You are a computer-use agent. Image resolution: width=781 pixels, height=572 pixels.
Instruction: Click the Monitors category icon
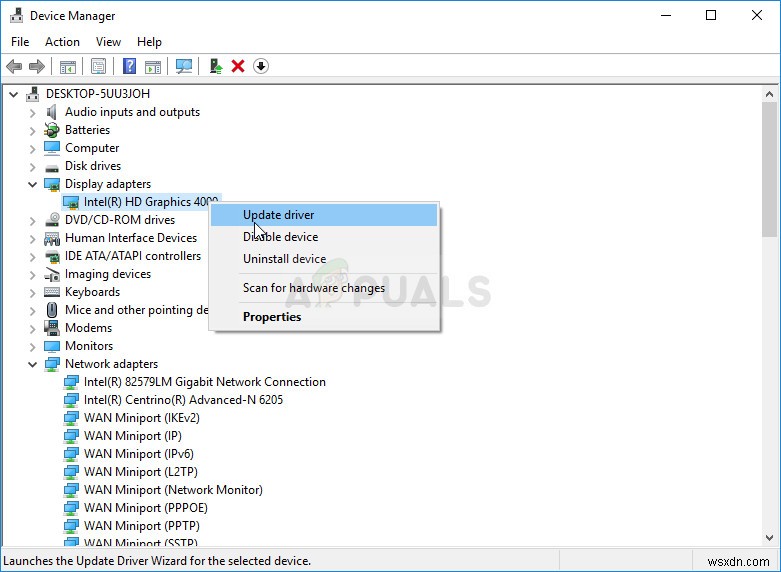52,346
